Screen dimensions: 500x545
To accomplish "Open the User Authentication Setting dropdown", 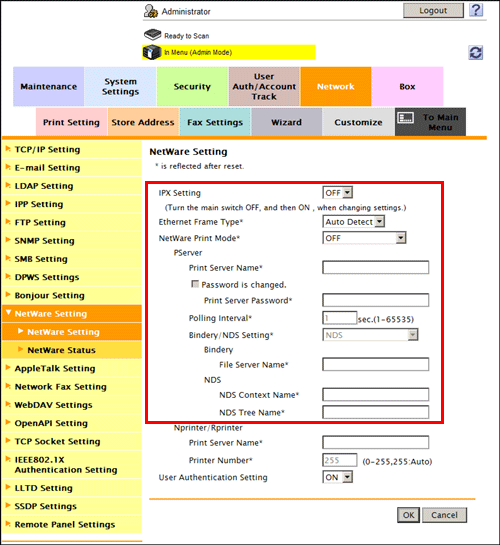I will [x=337, y=477].
